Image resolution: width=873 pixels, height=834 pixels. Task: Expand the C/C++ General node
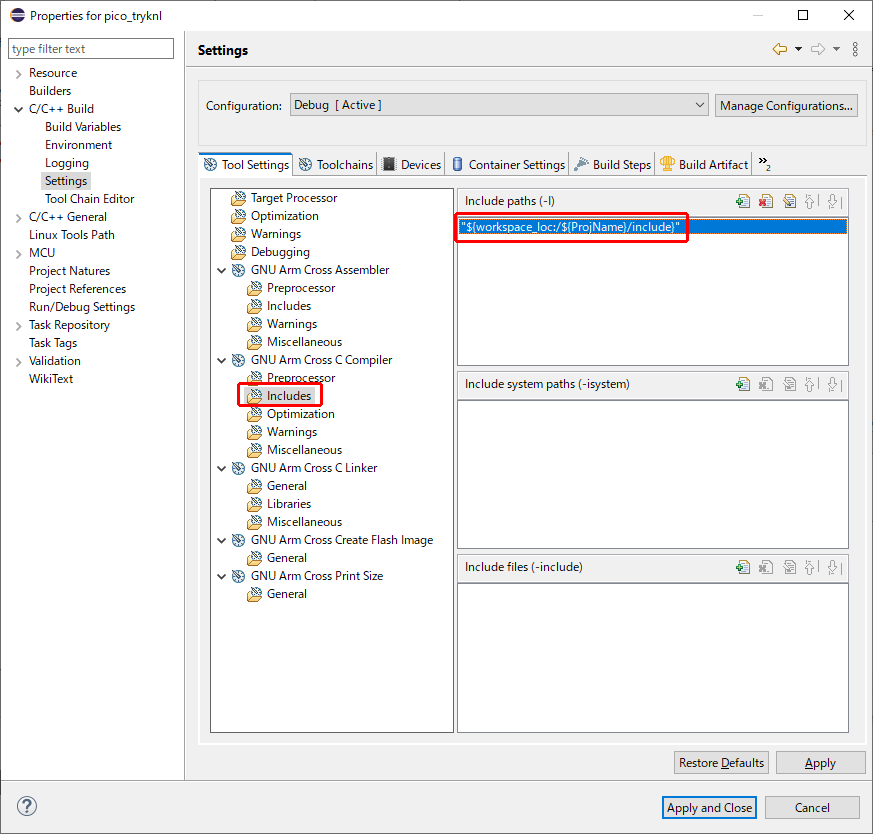[x=18, y=217]
